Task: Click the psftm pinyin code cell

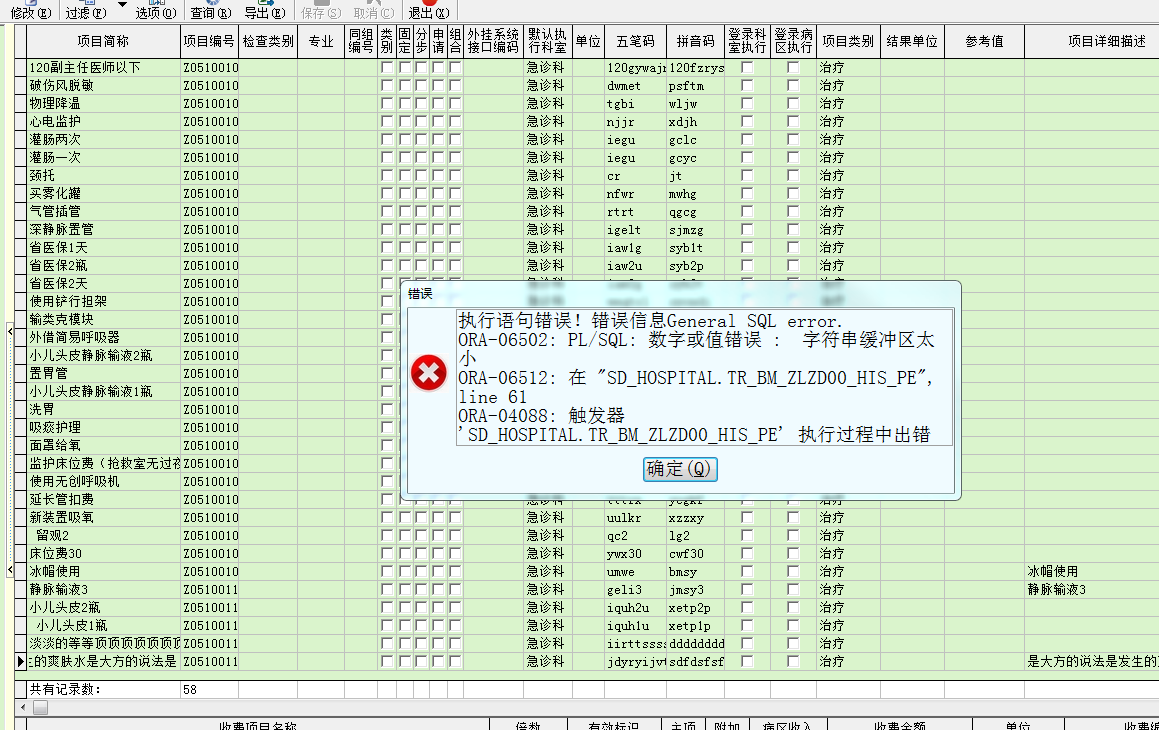Action: point(696,86)
